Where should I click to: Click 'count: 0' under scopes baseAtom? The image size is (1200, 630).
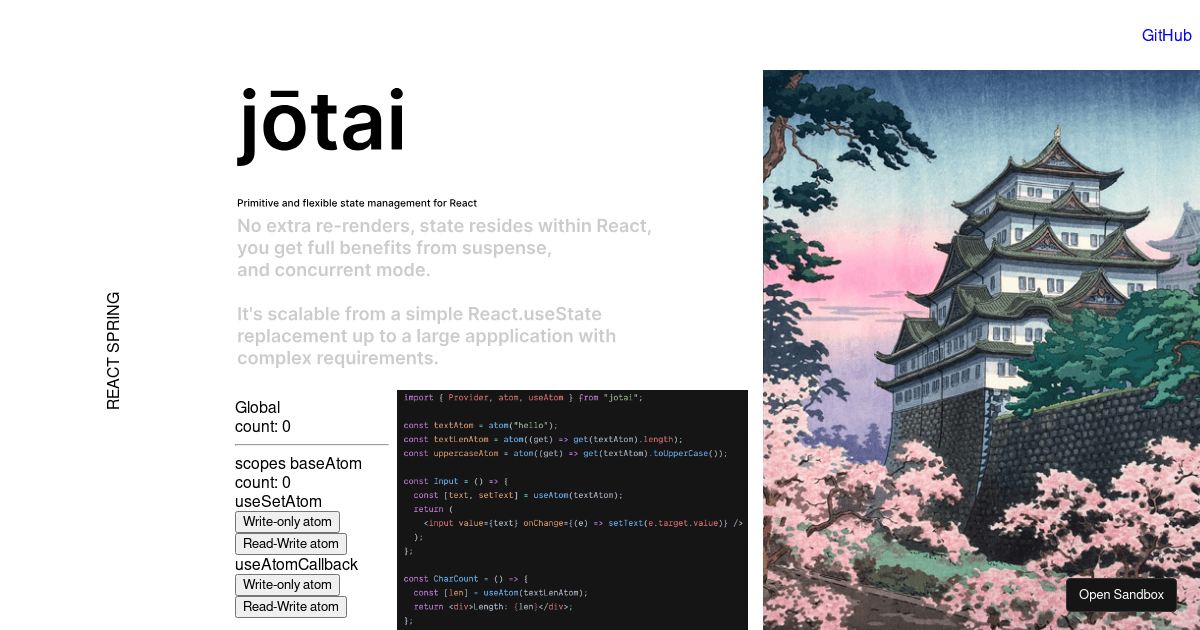point(263,483)
